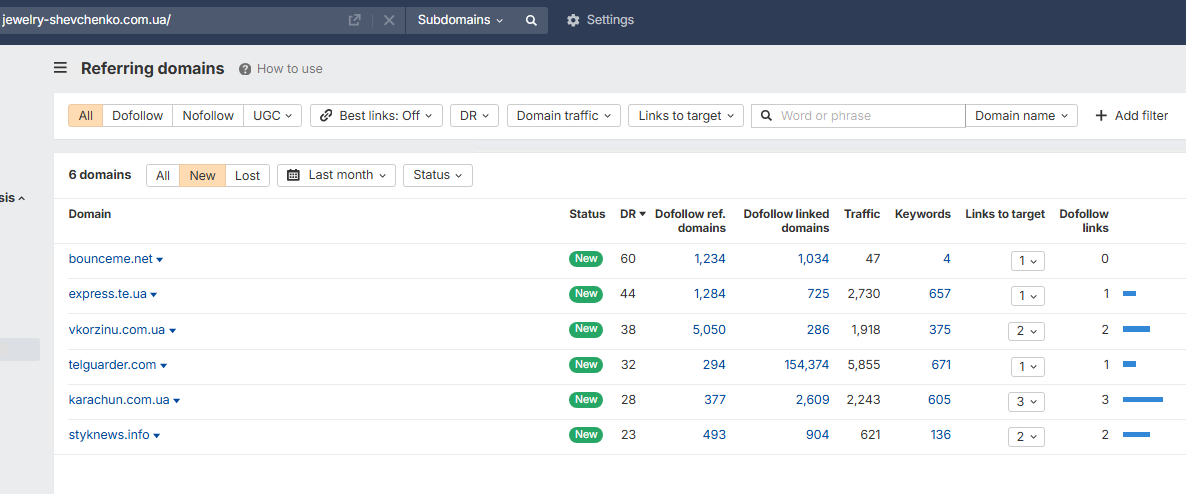Viewport: 1186px width, 494px height.
Task: Show All domains tab in table
Action: pyautogui.click(x=163, y=176)
